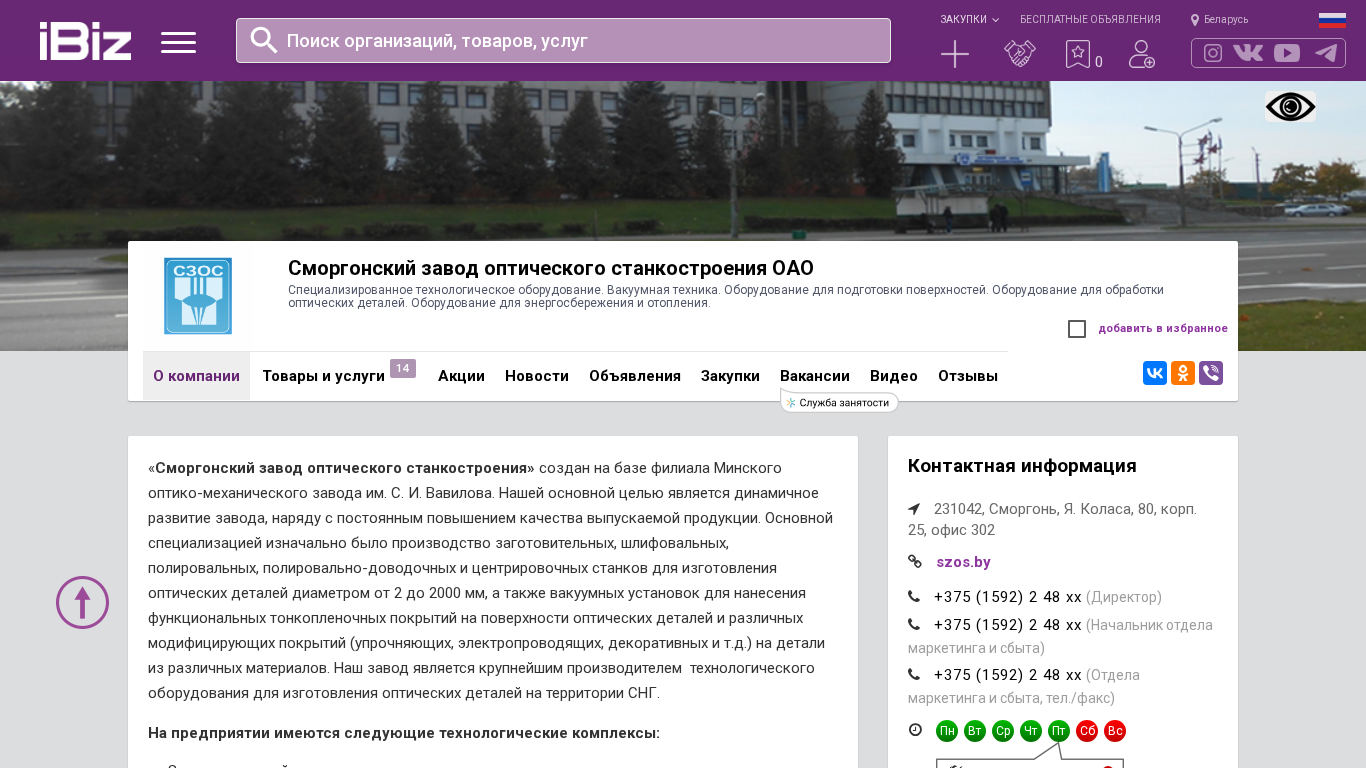Select the Сб weekday circle
This screenshot has width=1366, height=768.
pyautogui.click(x=1087, y=731)
